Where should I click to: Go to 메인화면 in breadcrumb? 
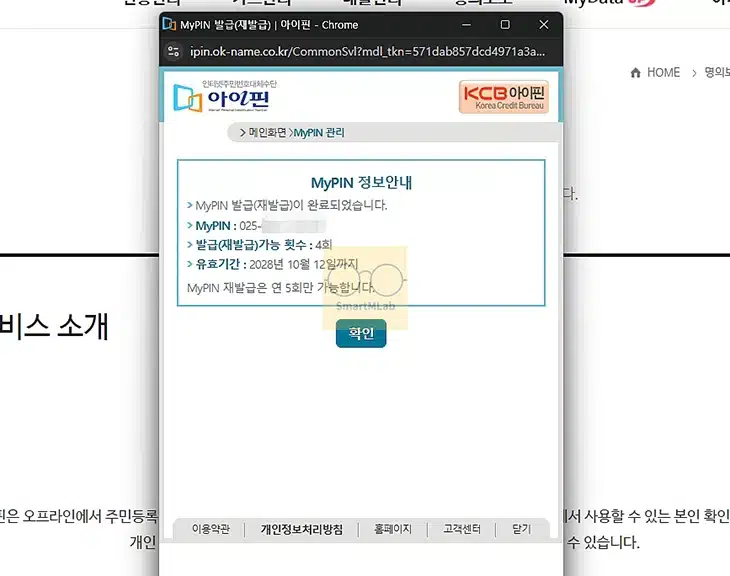(267, 133)
